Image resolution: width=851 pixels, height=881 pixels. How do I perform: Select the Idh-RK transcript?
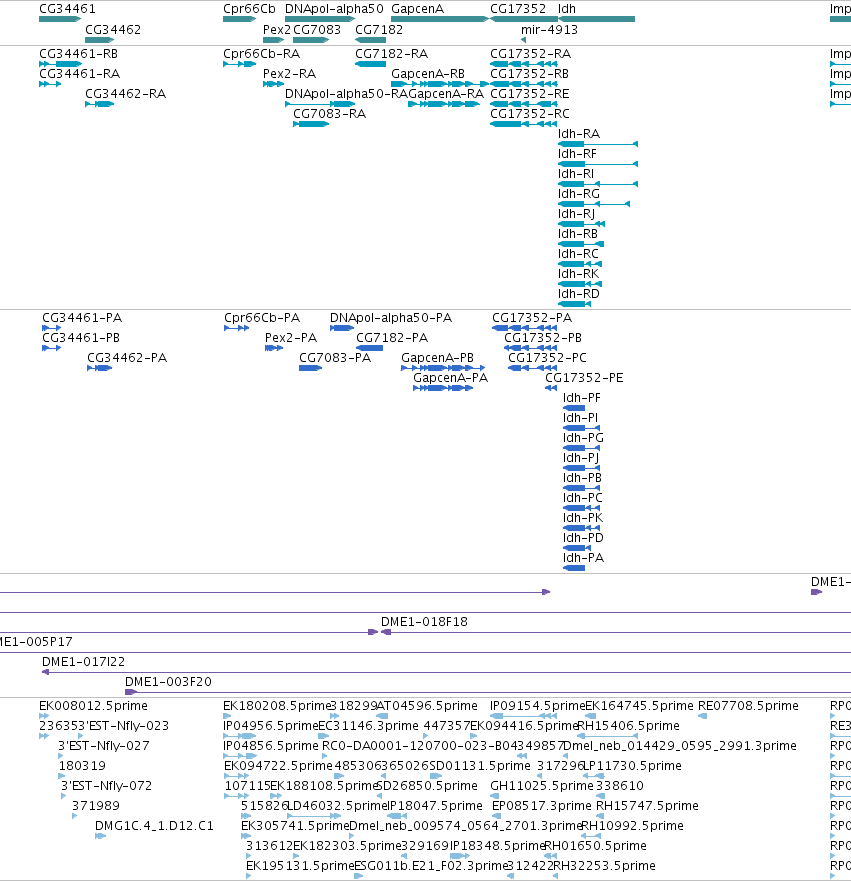pyautogui.click(x=580, y=284)
